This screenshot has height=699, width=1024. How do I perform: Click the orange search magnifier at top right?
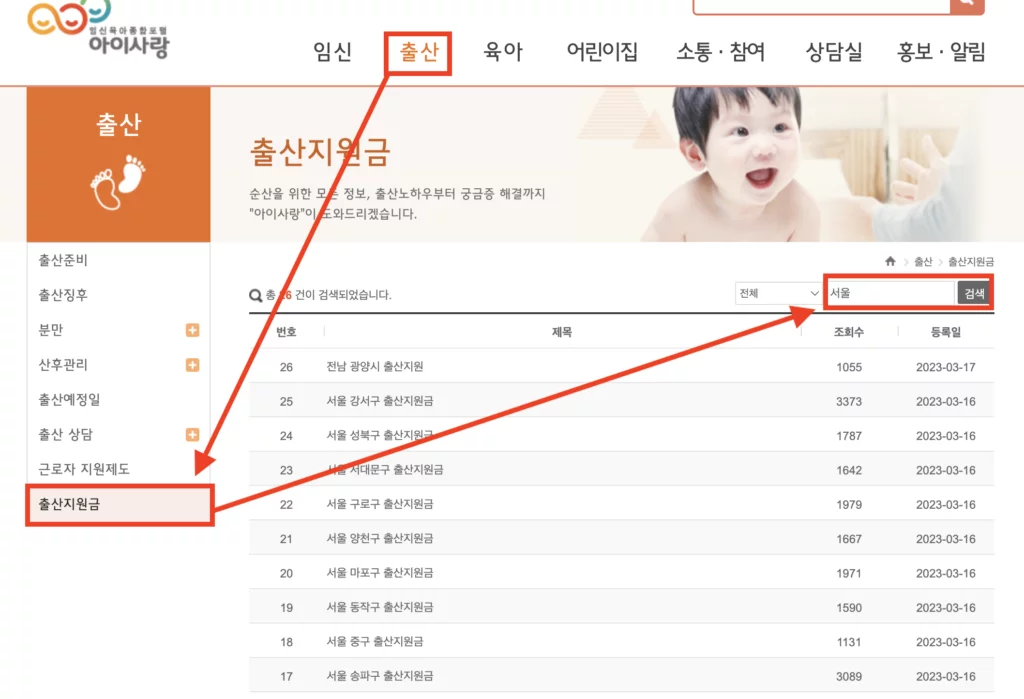click(x=964, y=5)
